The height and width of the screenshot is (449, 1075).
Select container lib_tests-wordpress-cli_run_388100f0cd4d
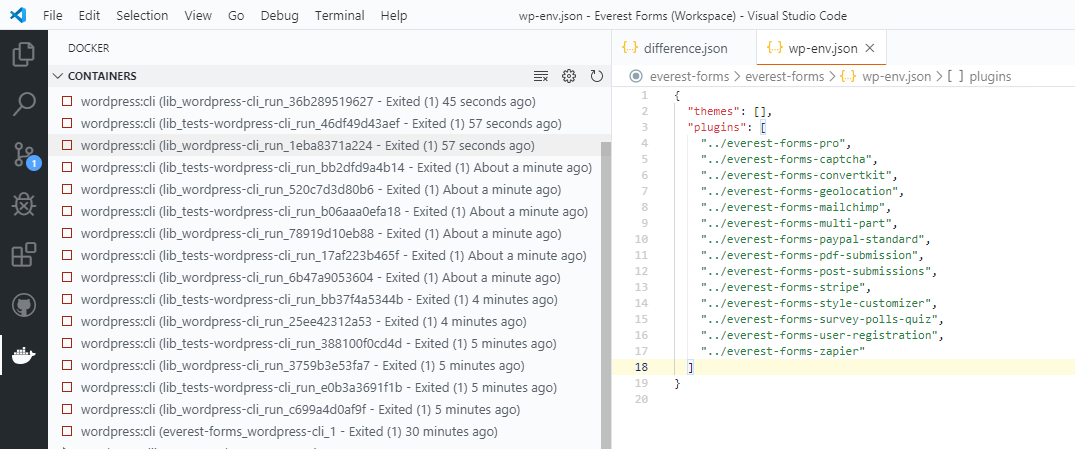[x=324, y=343]
